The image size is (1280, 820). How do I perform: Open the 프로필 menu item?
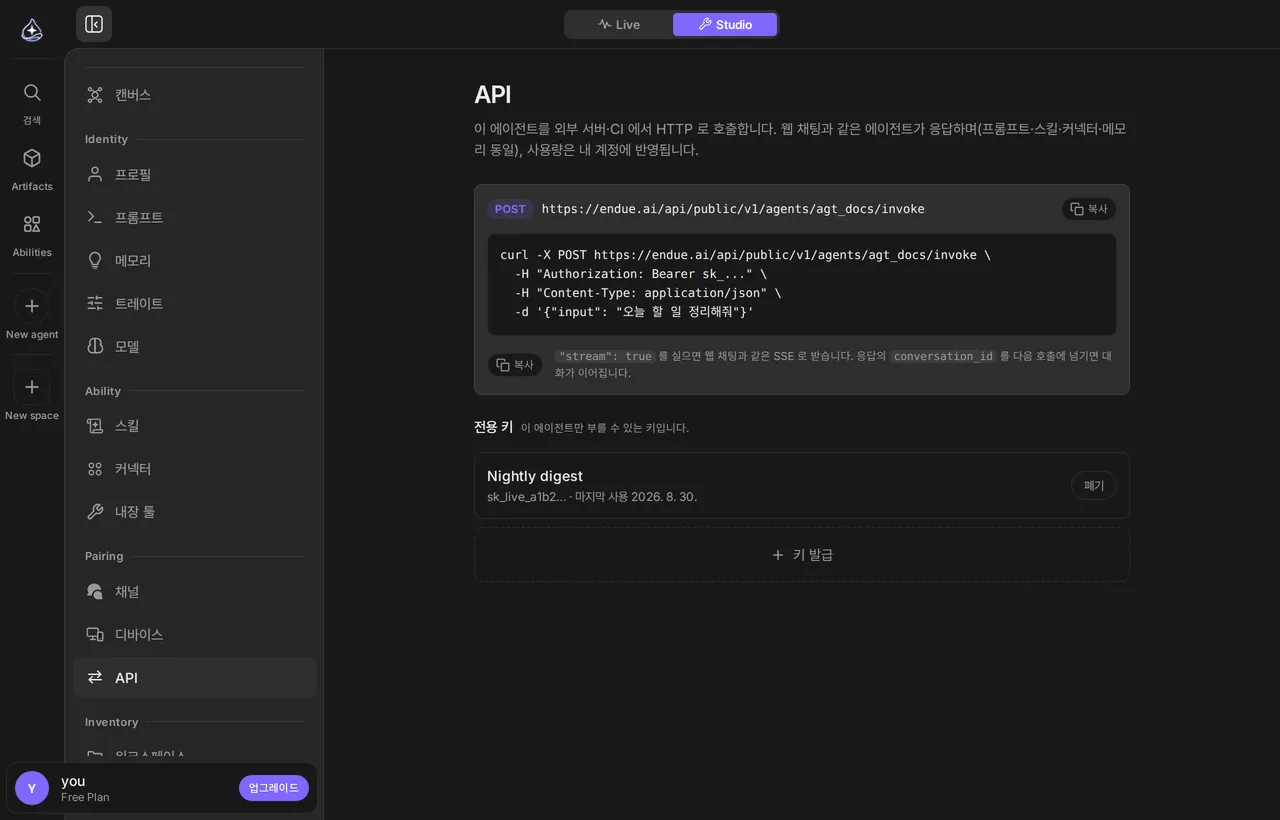click(195, 174)
